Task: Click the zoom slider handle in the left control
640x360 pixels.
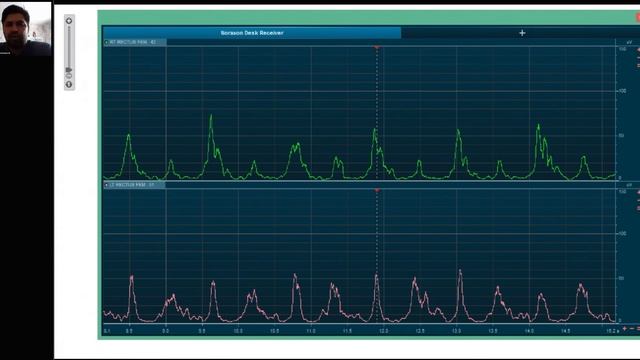Action: (69, 70)
